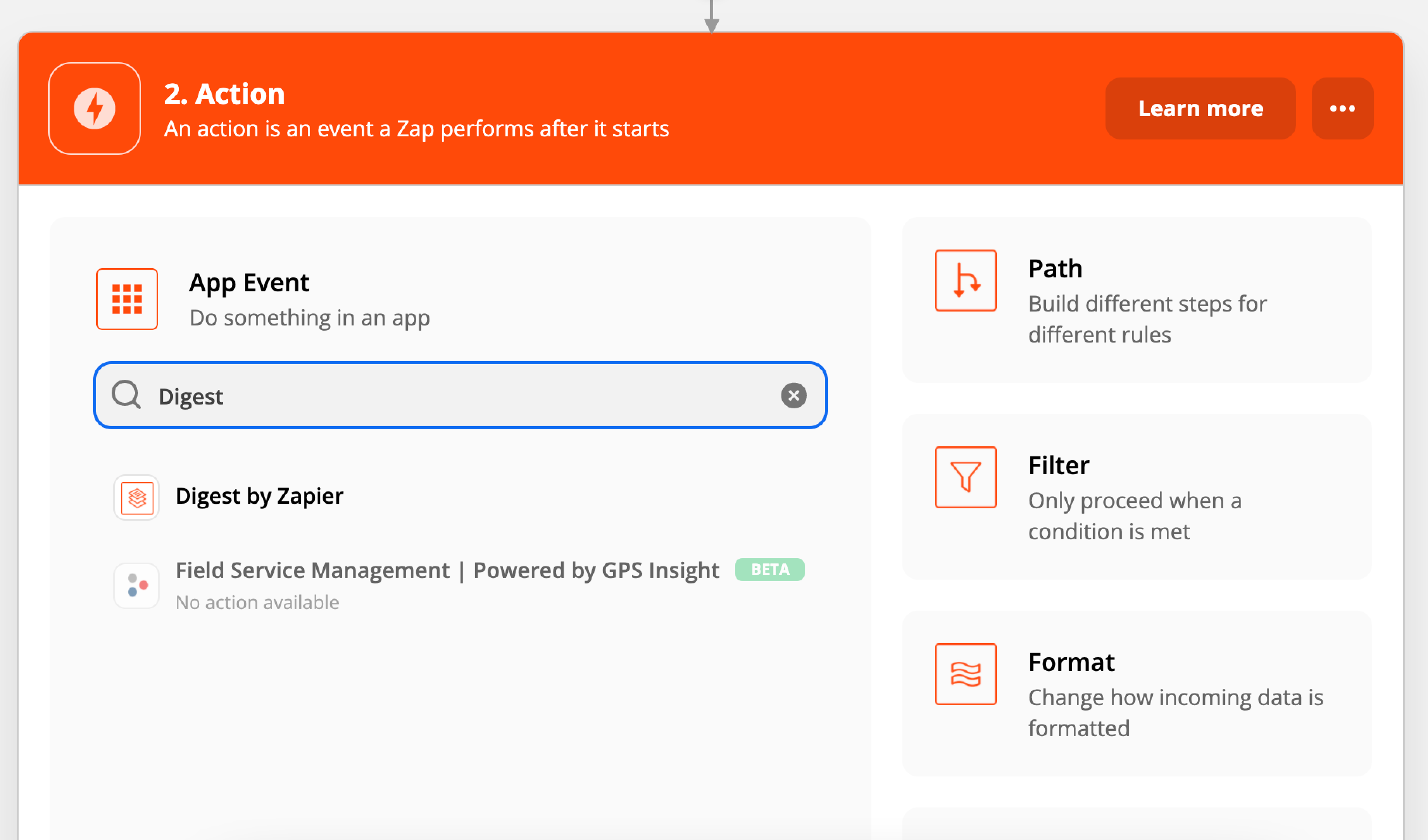
Task: Add a Filter step
Action: pyautogui.click(x=1137, y=497)
